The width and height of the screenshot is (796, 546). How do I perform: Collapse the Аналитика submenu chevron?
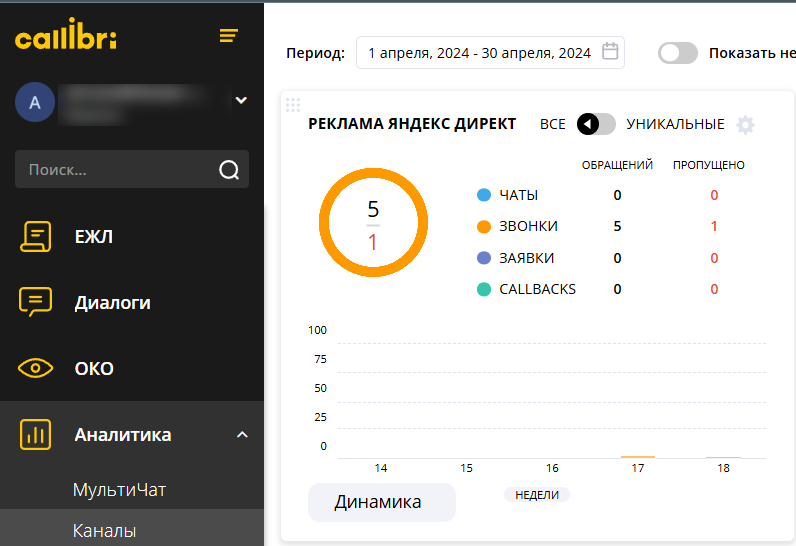(x=242, y=435)
